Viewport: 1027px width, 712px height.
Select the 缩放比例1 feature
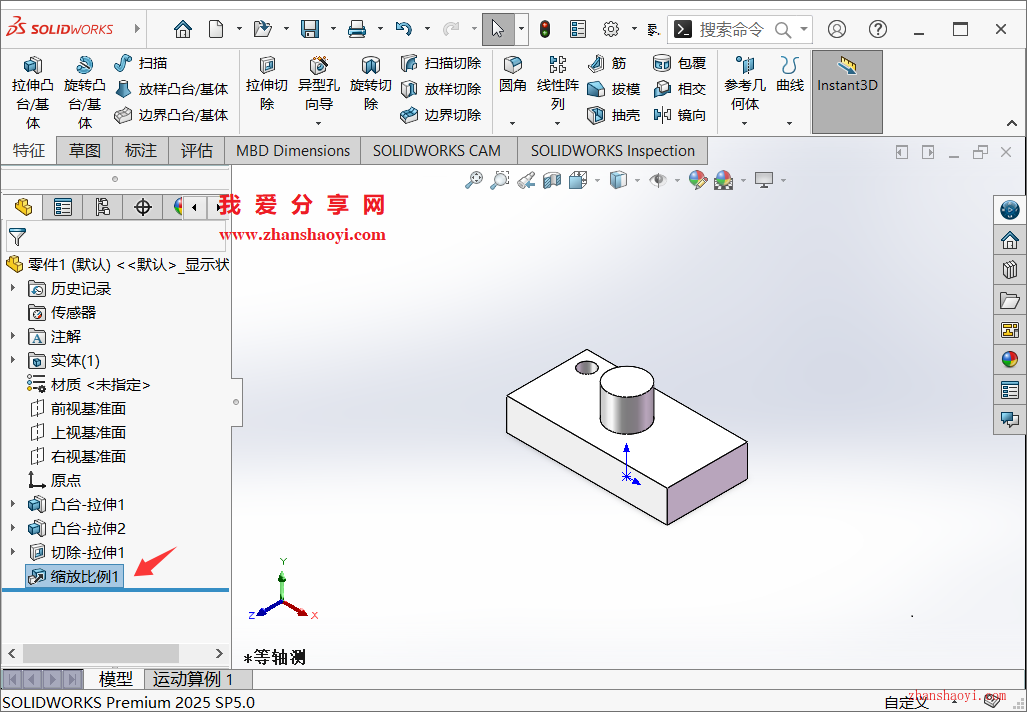(74, 576)
